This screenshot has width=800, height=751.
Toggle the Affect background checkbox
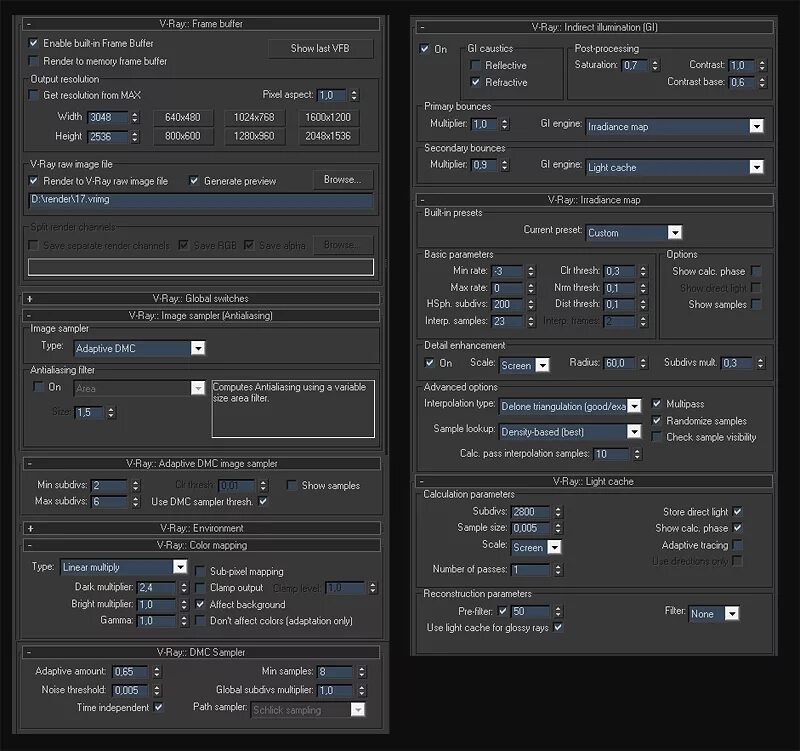200,604
